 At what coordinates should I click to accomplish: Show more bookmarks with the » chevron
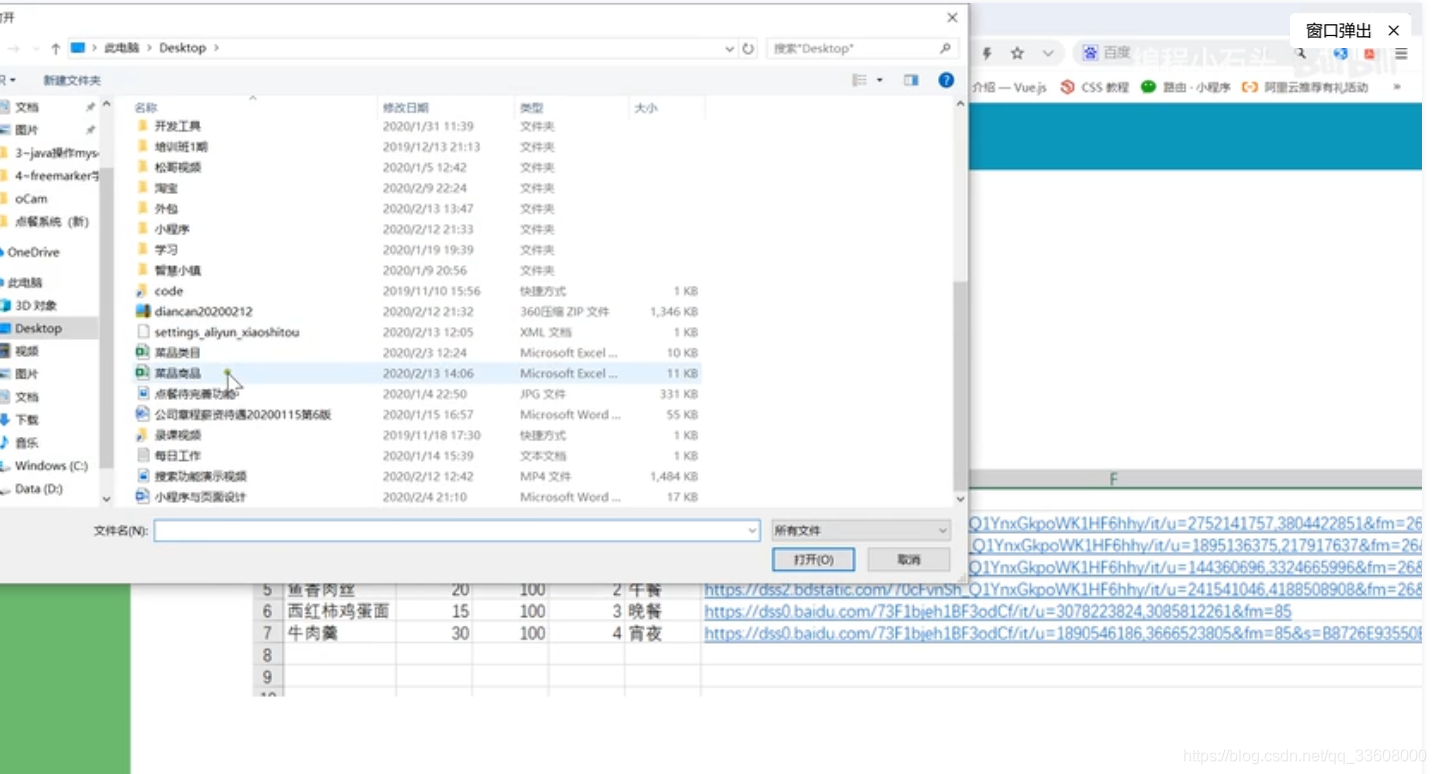point(1397,88)
